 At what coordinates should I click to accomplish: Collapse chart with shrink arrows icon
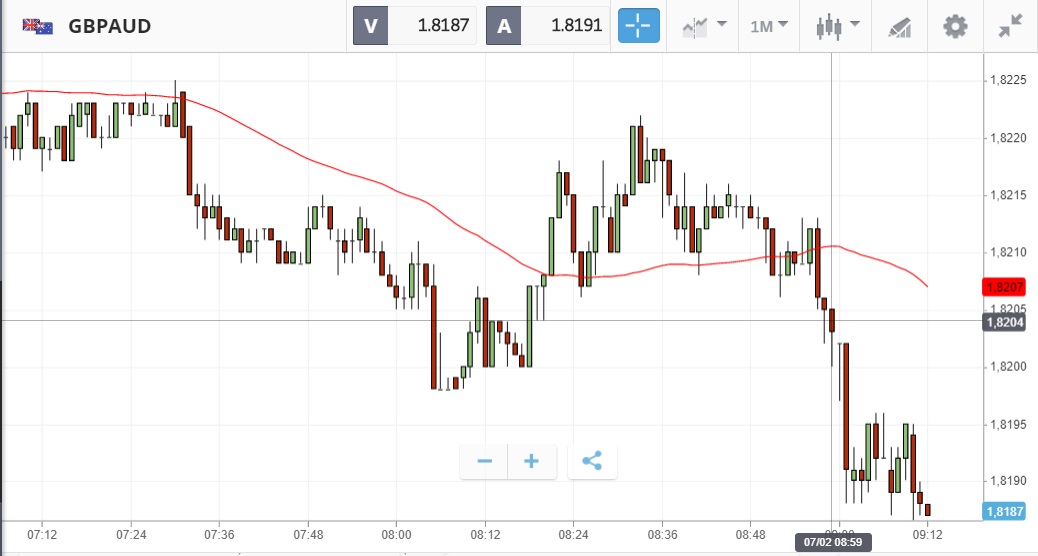[x=1010, y=26]
